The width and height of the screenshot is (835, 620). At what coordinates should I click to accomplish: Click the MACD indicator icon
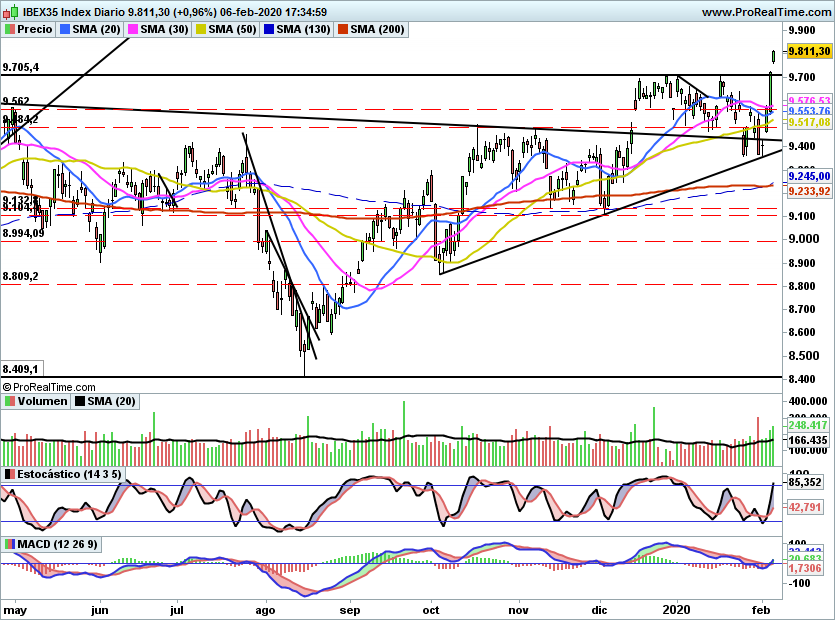point(10,544)
